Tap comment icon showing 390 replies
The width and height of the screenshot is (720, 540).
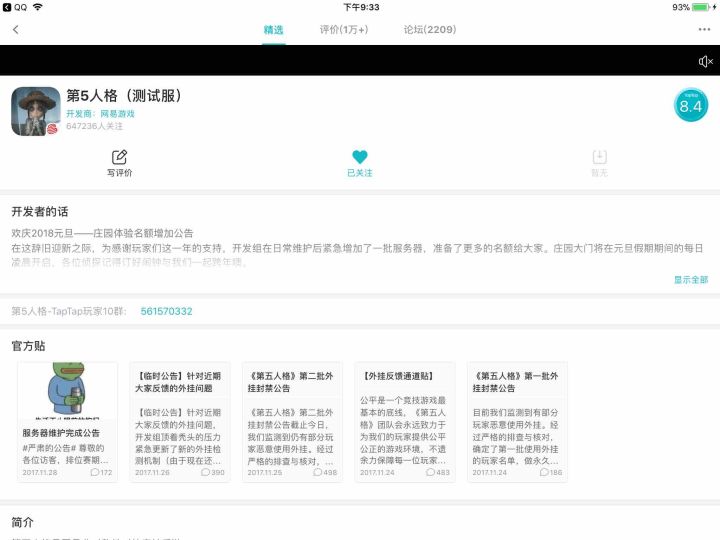pos(205,472)
